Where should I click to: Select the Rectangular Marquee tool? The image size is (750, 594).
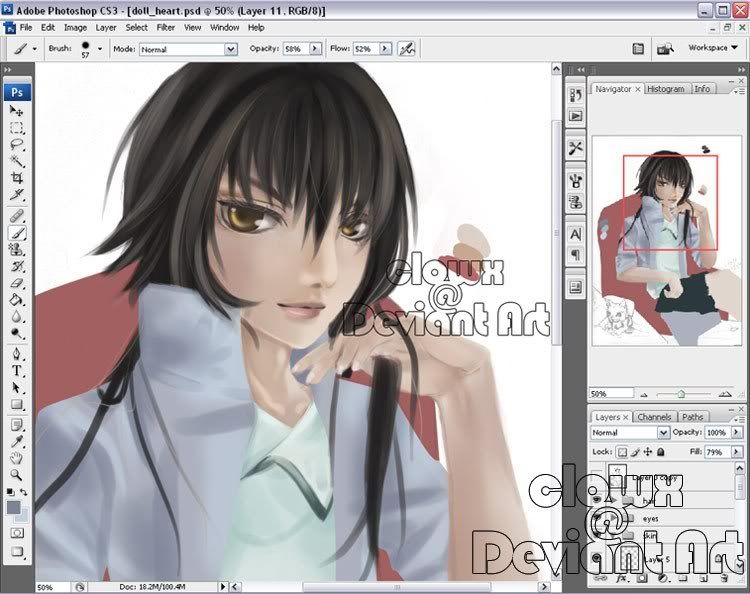pyautogui.click(x=17, y=128)
